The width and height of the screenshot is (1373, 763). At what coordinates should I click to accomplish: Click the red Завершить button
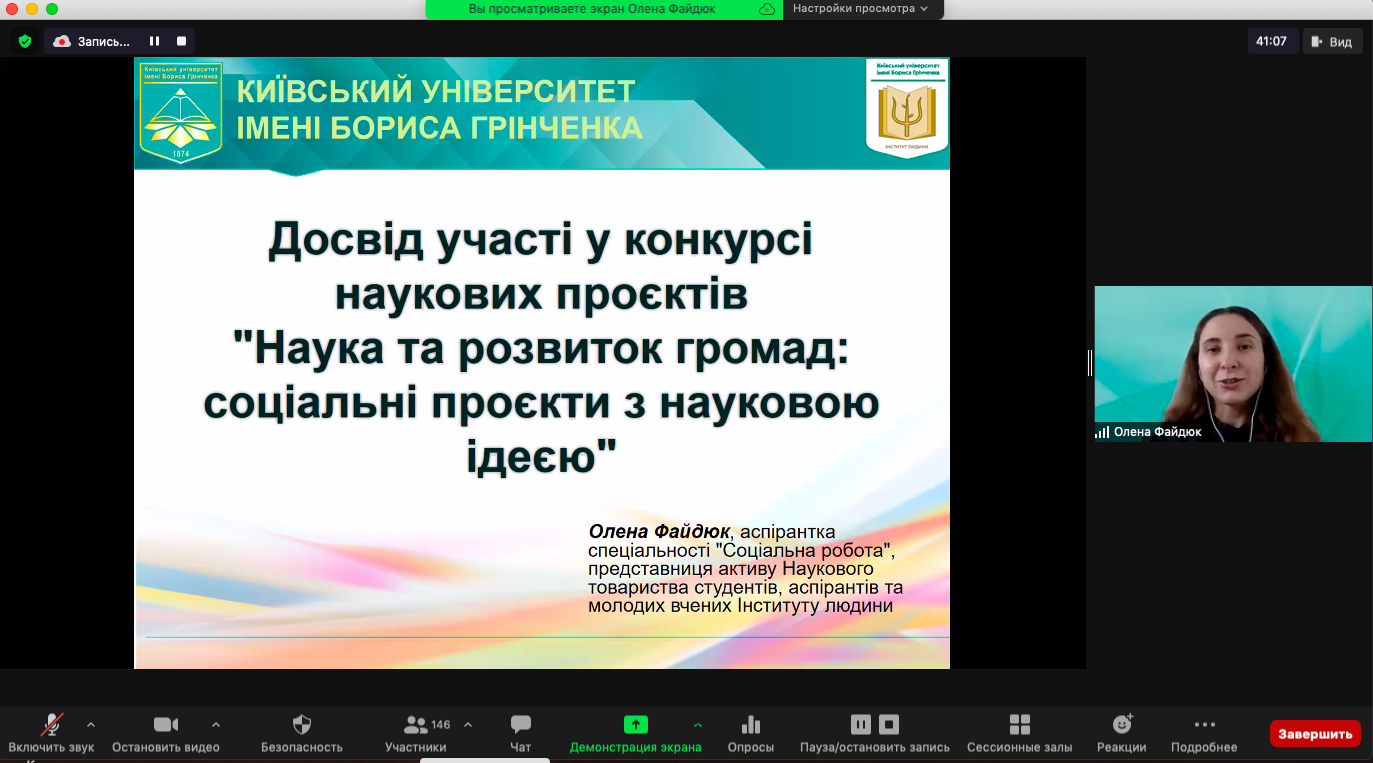pos(1315,733)
